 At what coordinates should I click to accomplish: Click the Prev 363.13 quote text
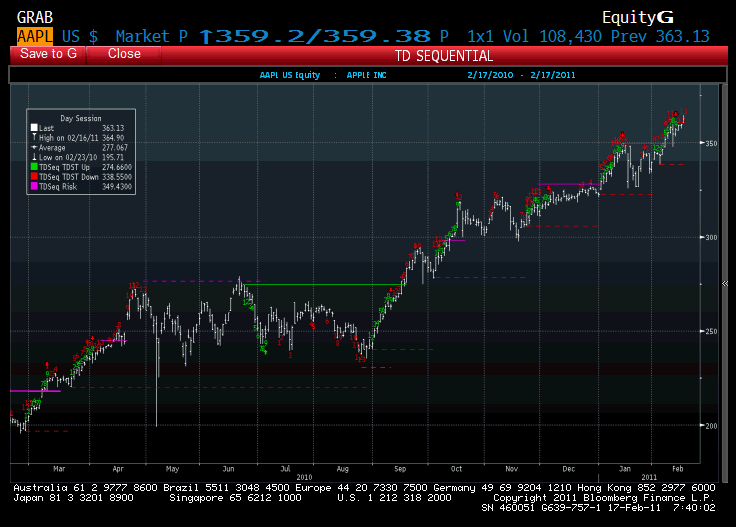tap(660, 36)
